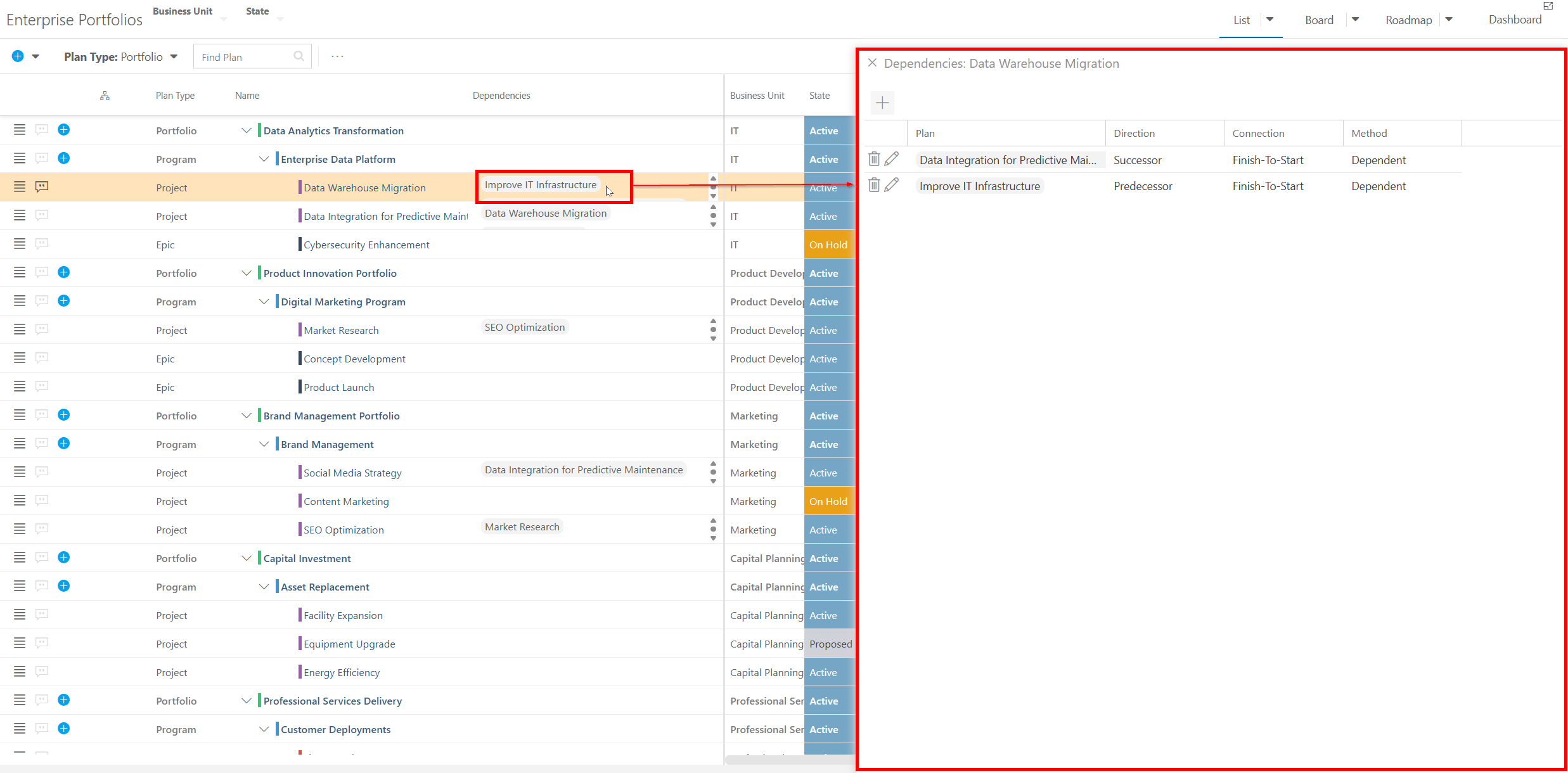Viewport: 1568px width, 773px height.
Task: Collapse the Brand Management program
Action: [264, 444]
